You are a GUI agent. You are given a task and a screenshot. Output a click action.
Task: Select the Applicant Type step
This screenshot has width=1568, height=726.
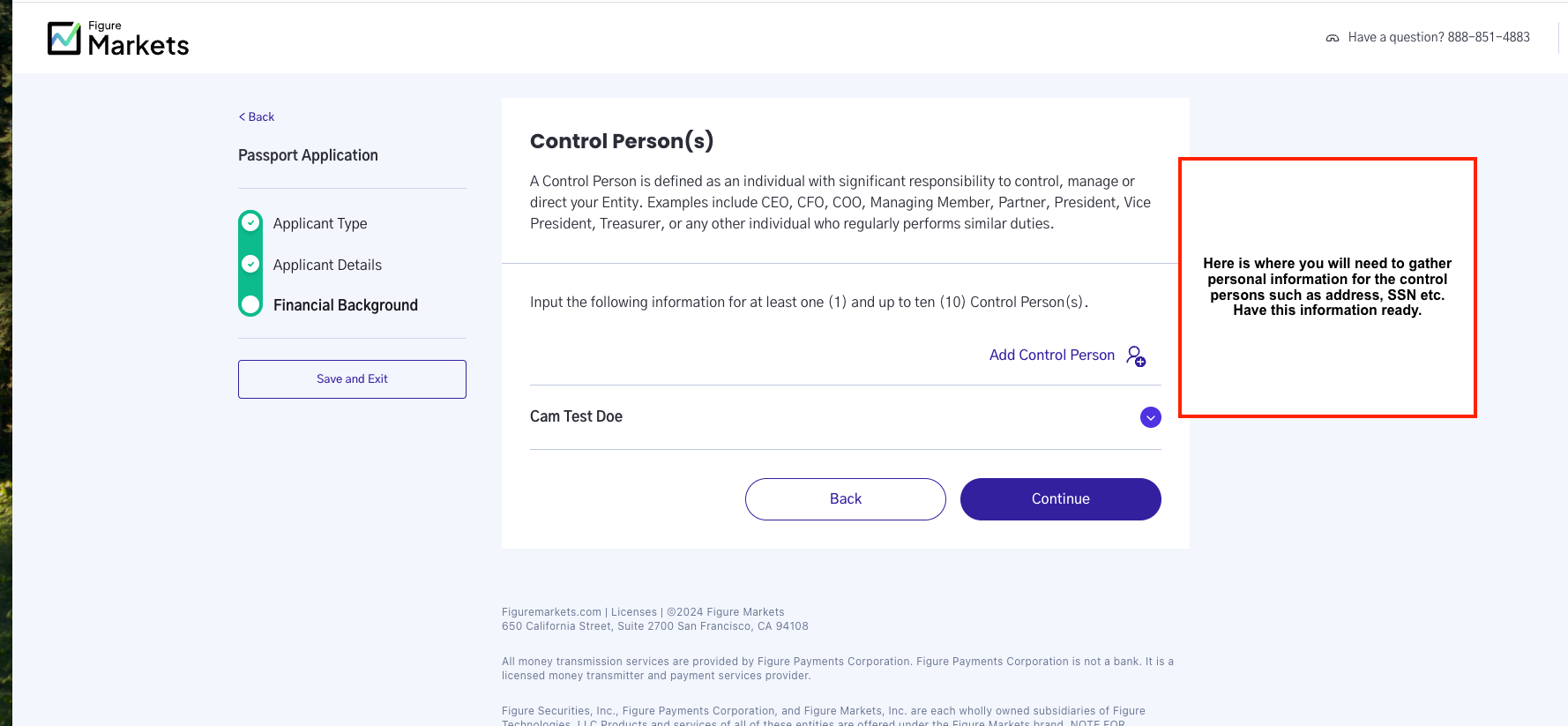pyautogui.click(x=320, y=223)
